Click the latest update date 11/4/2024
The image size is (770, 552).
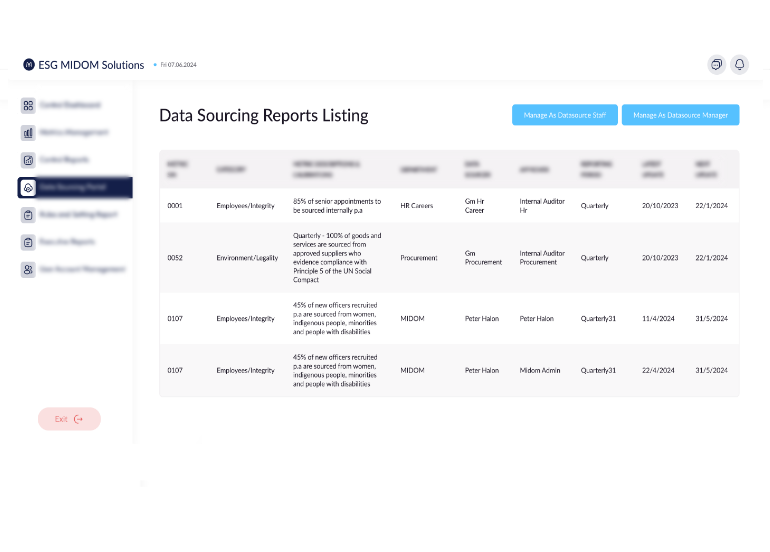(657, 319)
